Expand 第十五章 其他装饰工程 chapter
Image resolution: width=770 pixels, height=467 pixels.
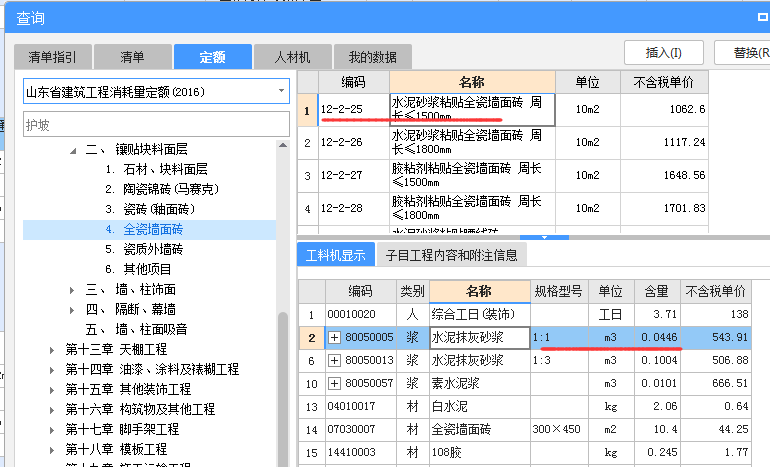pos(52,390)
